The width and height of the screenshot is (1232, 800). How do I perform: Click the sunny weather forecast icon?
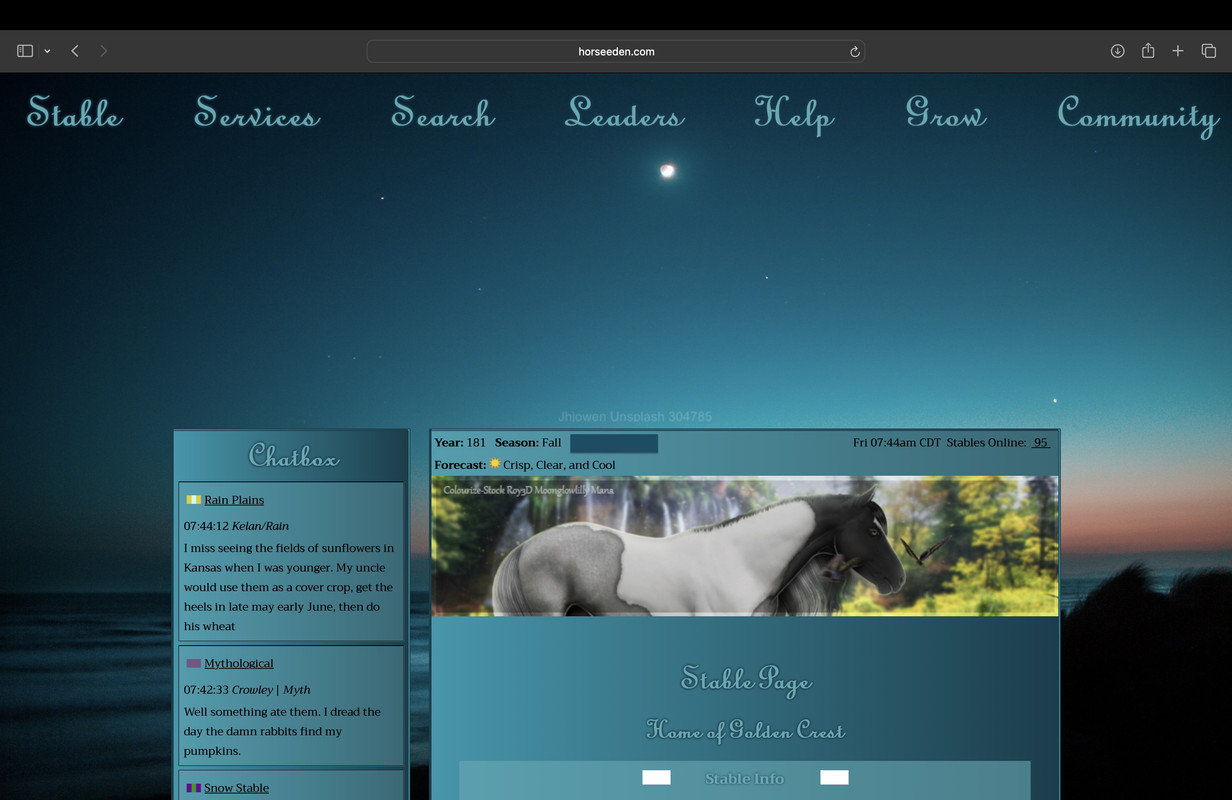pyautogui.click(x=495, y=464)
